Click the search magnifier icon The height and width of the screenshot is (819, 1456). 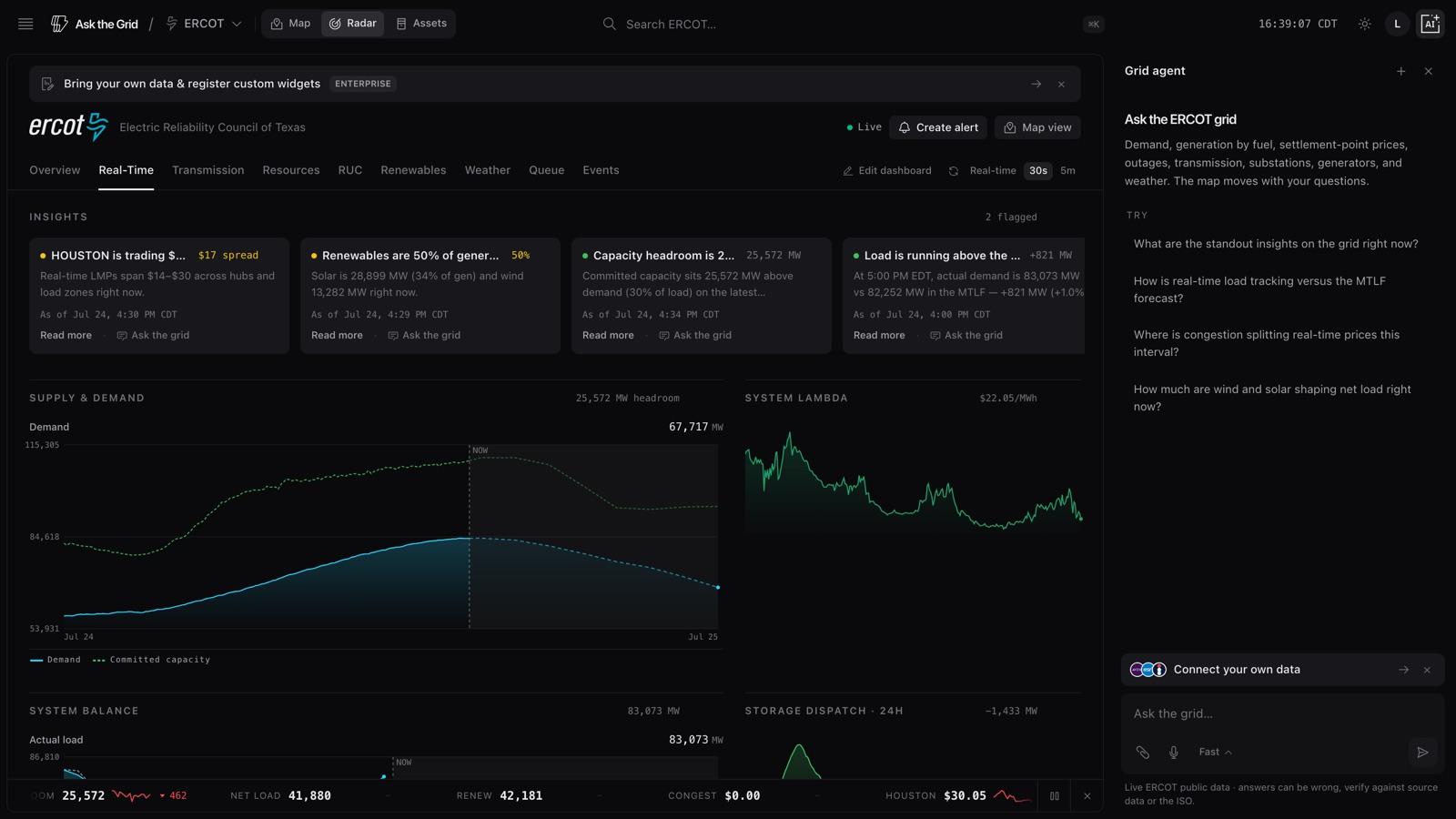click(610, 24)
